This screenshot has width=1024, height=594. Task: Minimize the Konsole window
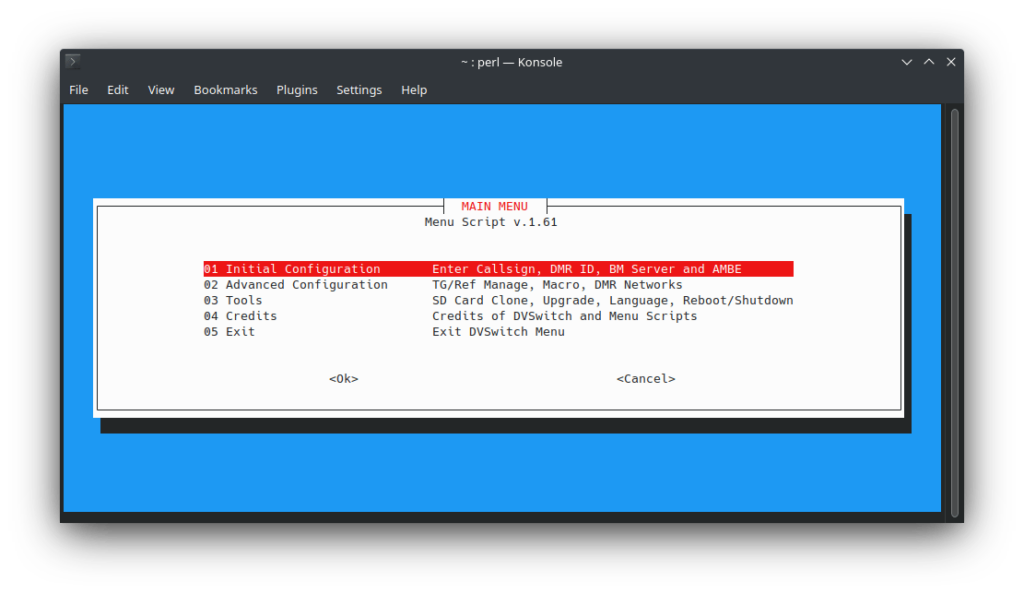(x=906, y=62)
